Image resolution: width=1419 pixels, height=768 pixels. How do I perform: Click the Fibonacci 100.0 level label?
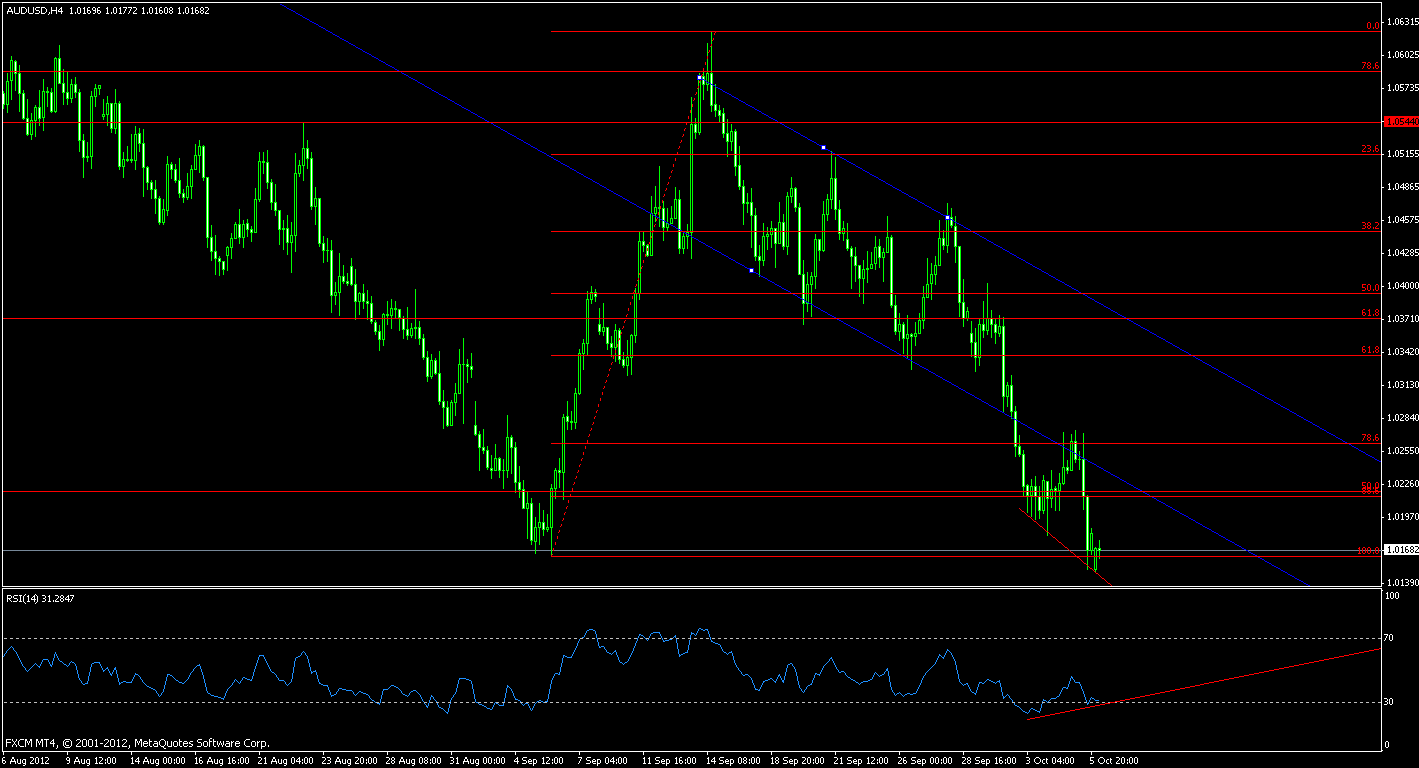click(x=1368, y=551)
